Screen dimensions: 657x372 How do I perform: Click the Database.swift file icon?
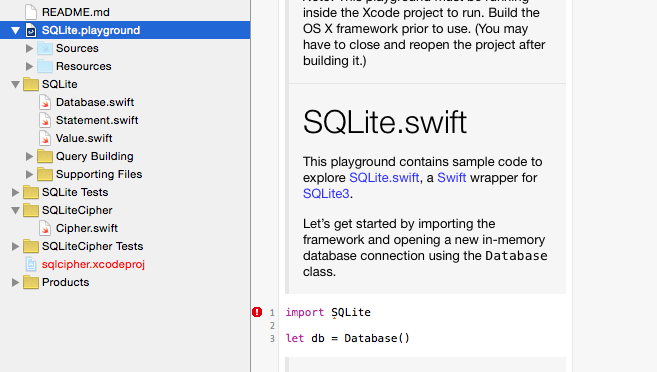[x=45, y=102]
